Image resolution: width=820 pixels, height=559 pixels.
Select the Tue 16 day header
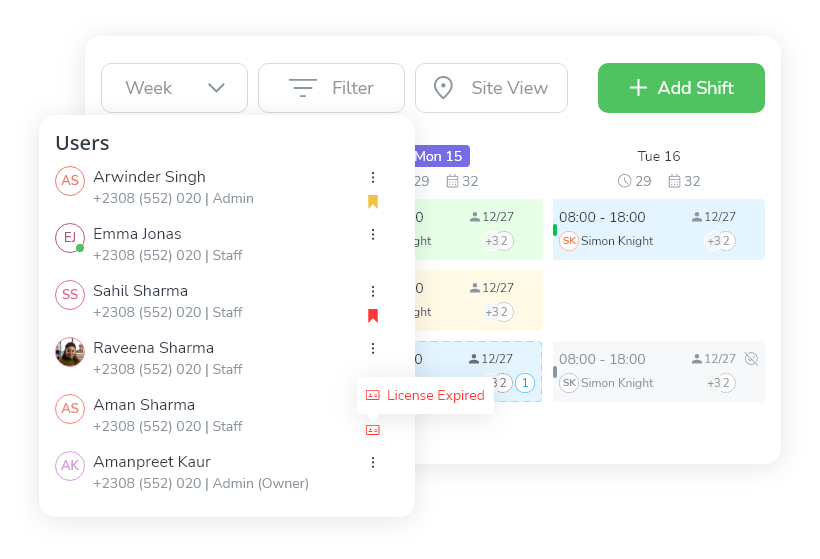pyautogui.click(x=659, y=156)
